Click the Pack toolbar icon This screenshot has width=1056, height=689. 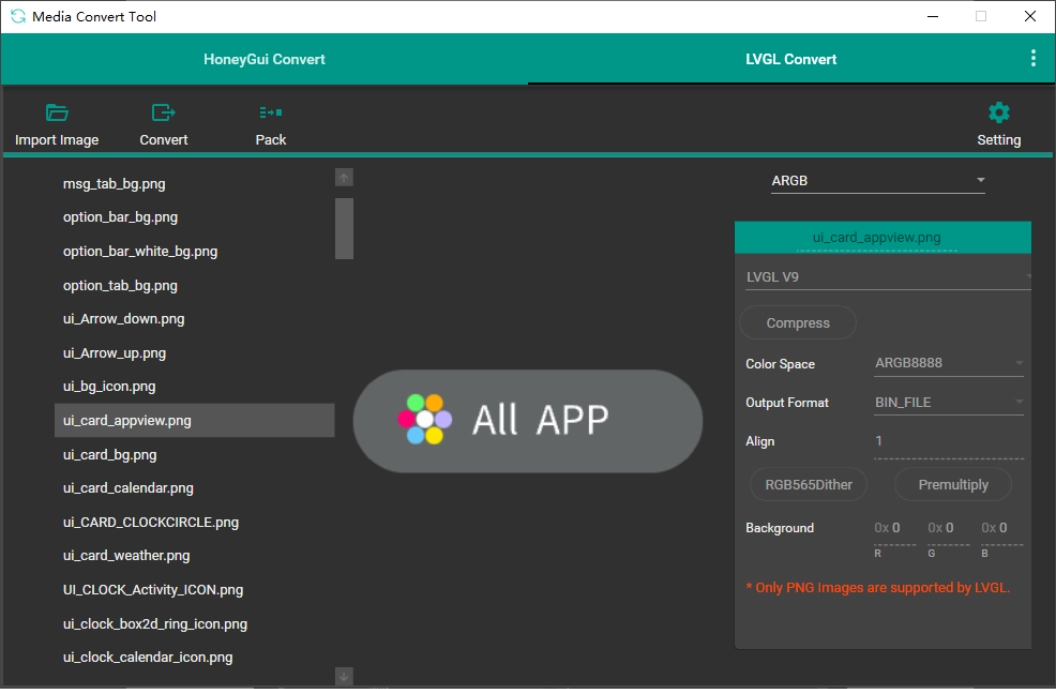(271, 112)
